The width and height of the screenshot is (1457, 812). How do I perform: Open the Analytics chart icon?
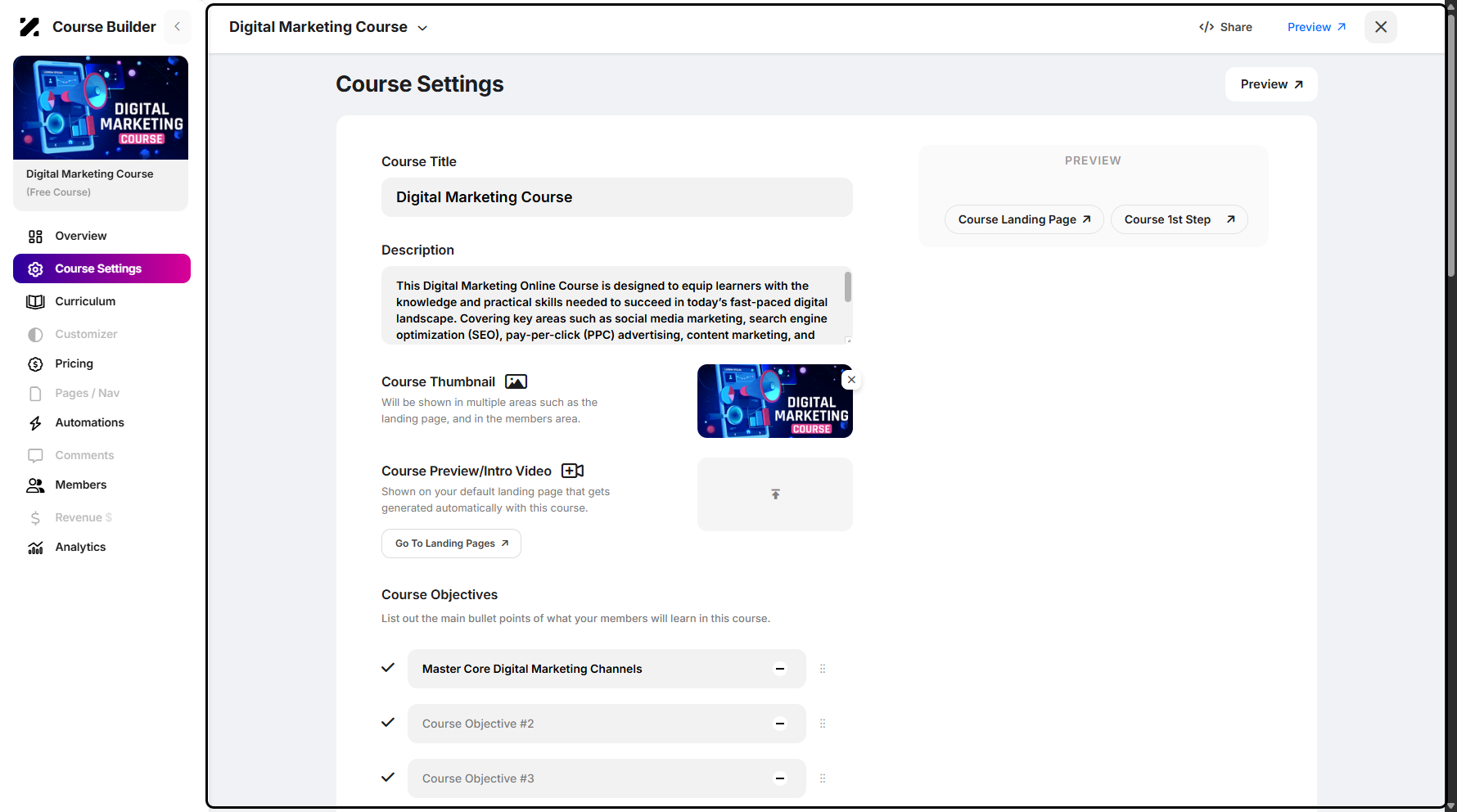[x=35, y=548]
